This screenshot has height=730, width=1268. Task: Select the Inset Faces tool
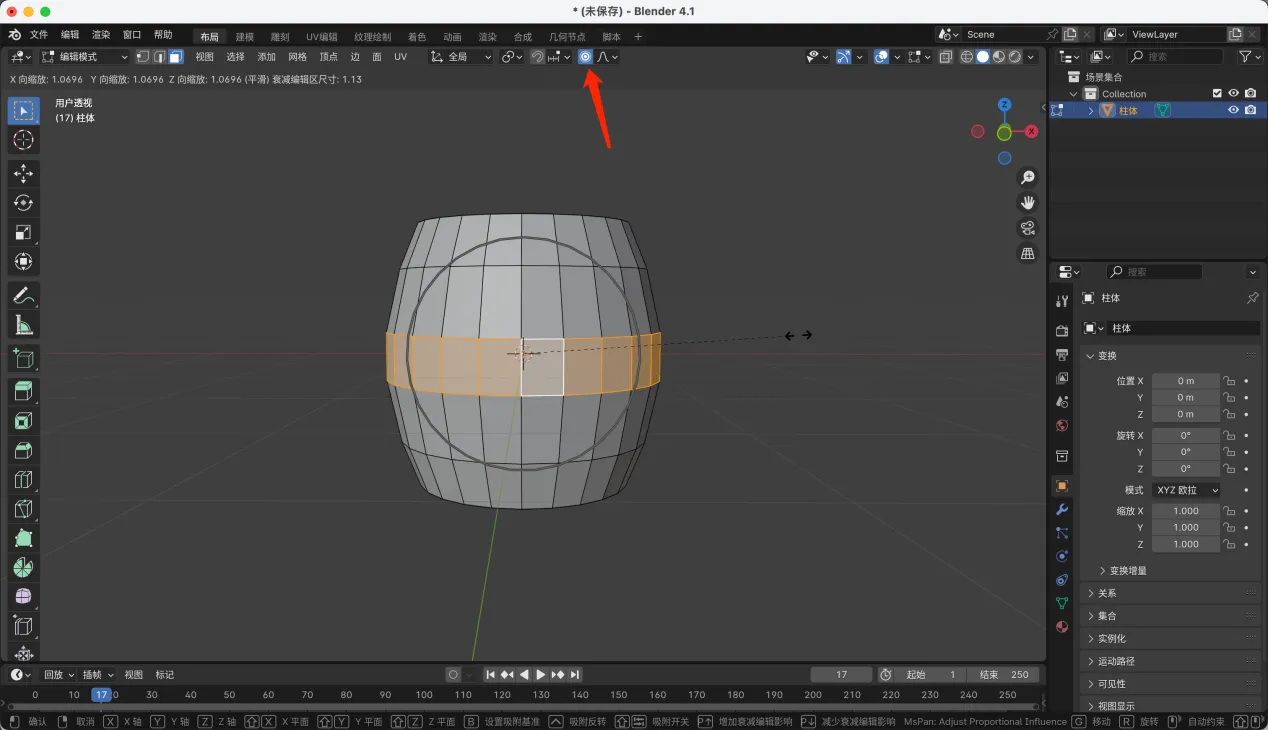(24, 421)
